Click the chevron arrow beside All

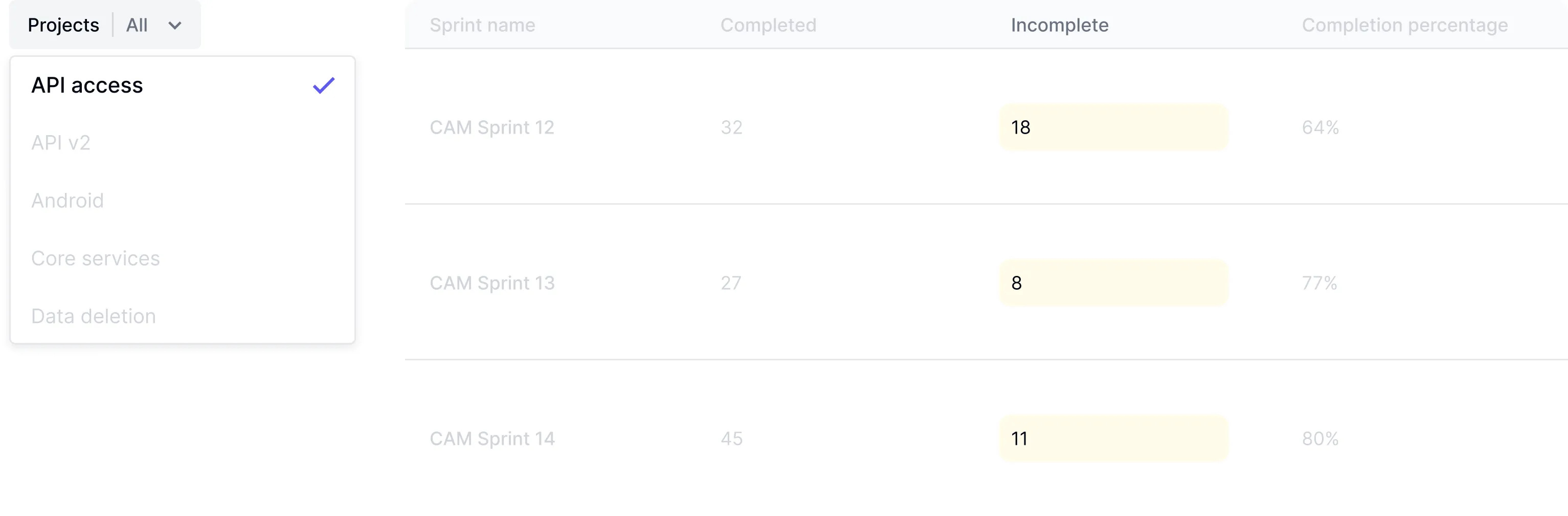pyautogui.click(x=175, y=26)
